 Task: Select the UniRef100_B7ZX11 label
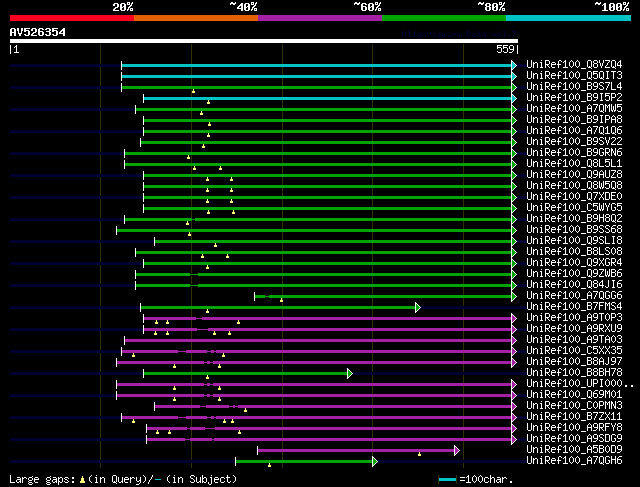574,417
